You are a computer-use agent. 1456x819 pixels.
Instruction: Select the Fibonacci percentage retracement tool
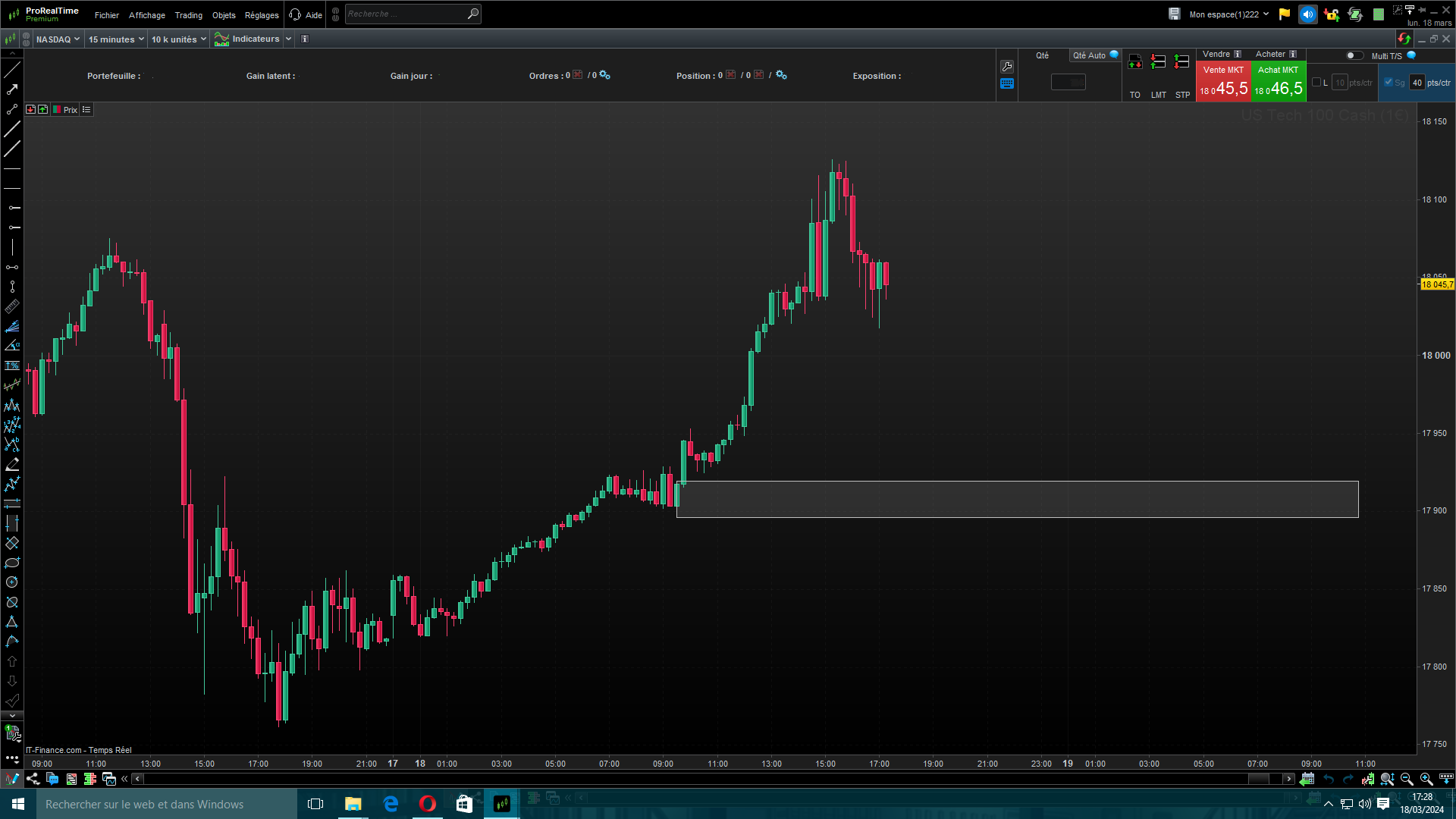pos(12,366)
